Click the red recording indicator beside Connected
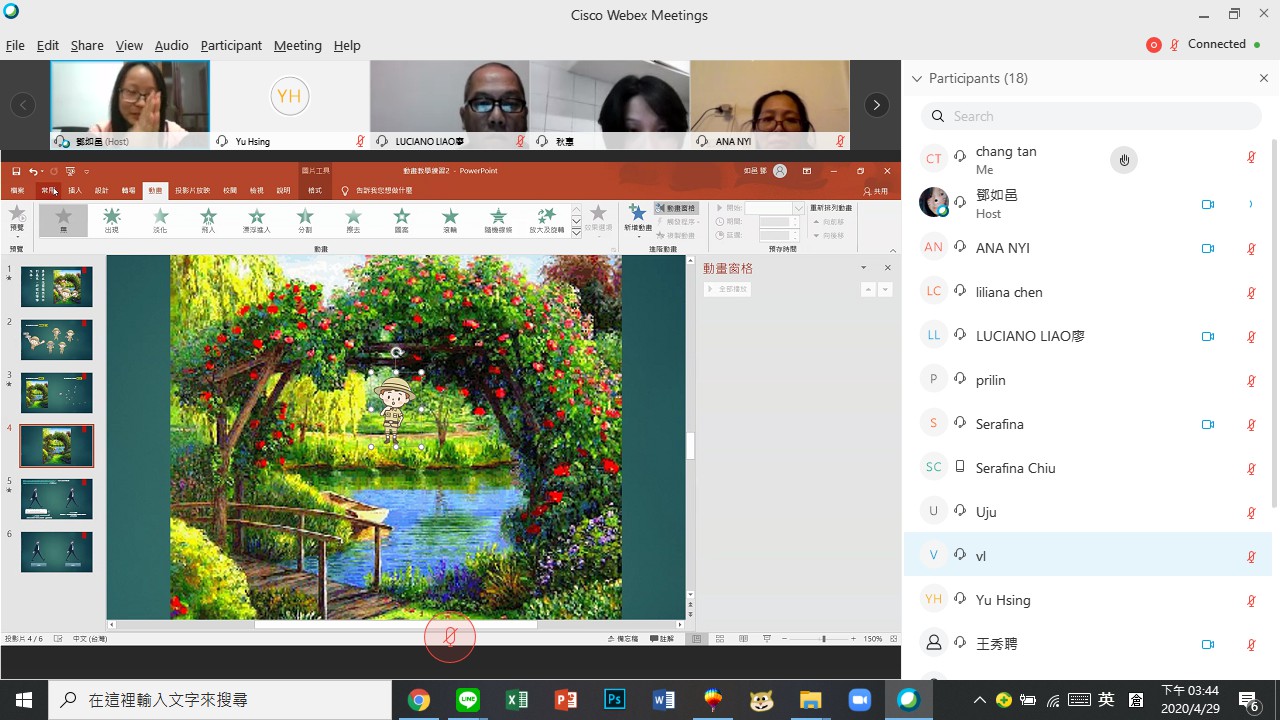 1154,45
